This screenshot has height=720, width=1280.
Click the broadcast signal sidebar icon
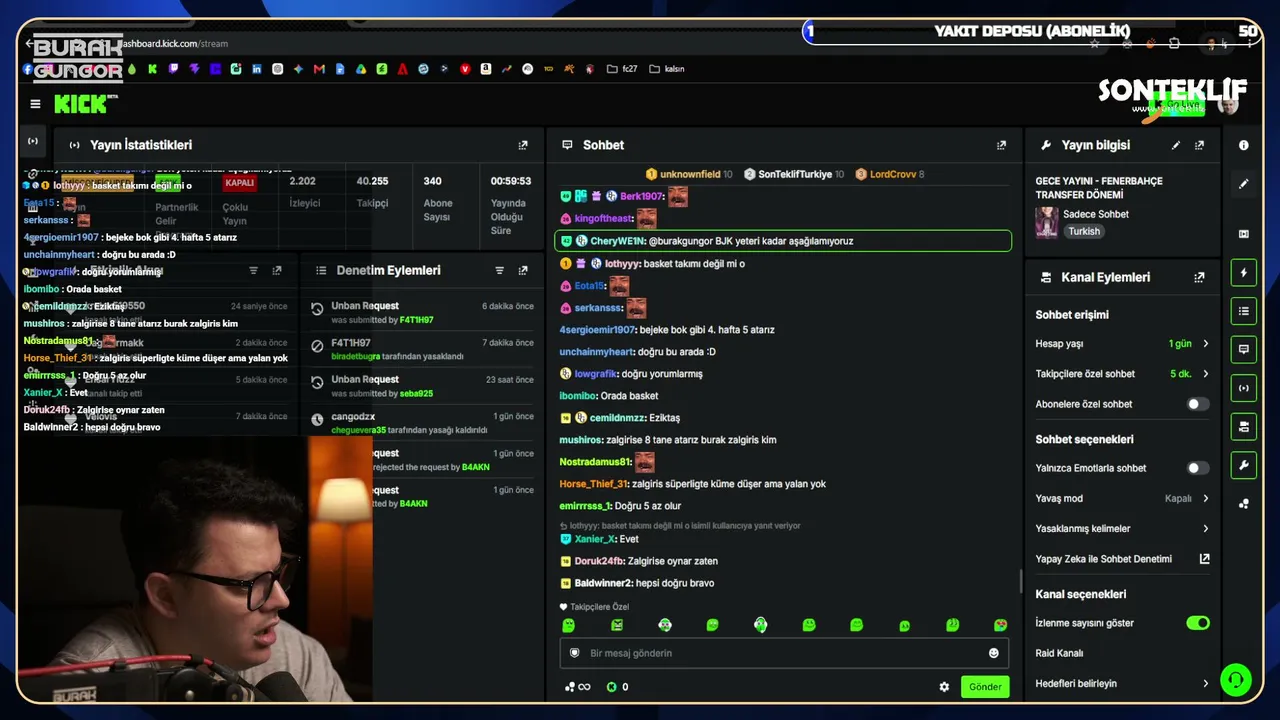(x=1244, y=388)
